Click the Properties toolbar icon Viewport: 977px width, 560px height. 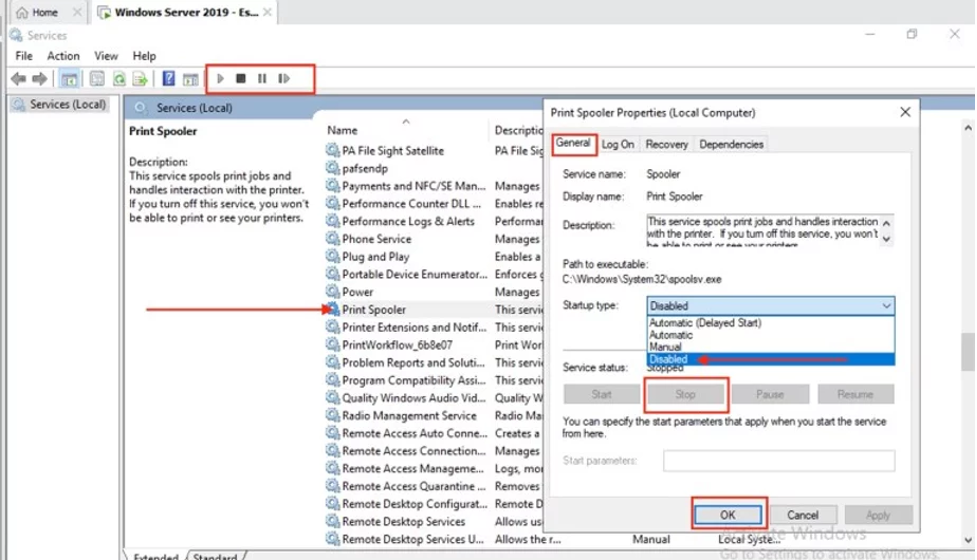[x=97, y=79]
